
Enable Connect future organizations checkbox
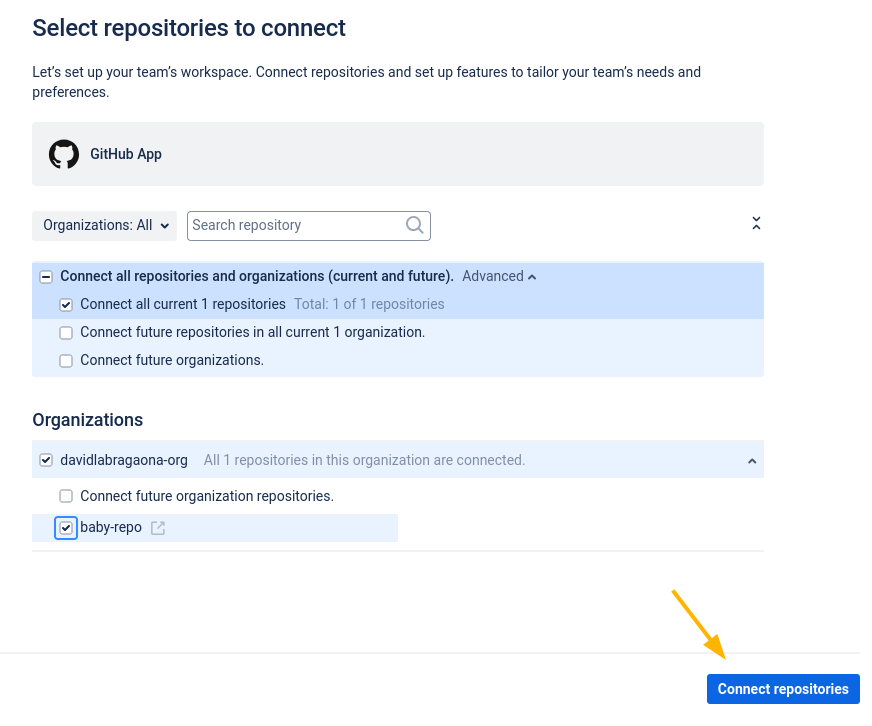(66, 361)
